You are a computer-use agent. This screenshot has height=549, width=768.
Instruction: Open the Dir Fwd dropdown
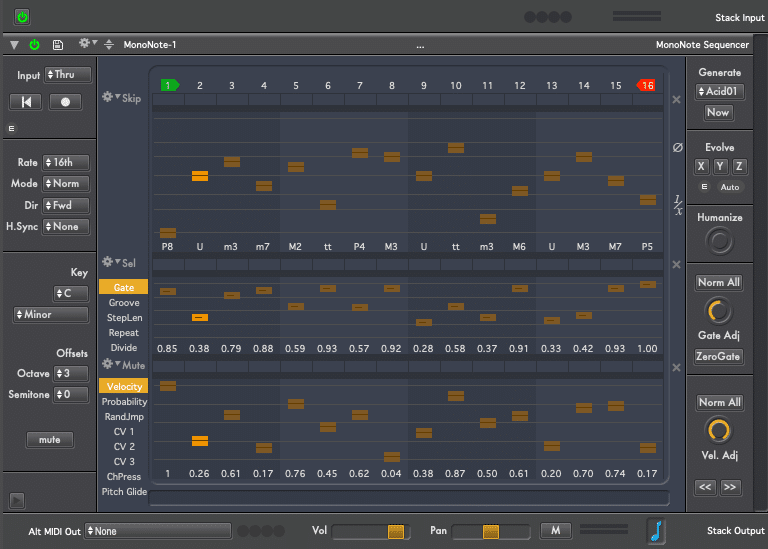pyautogui.click(x=66, y=205)
